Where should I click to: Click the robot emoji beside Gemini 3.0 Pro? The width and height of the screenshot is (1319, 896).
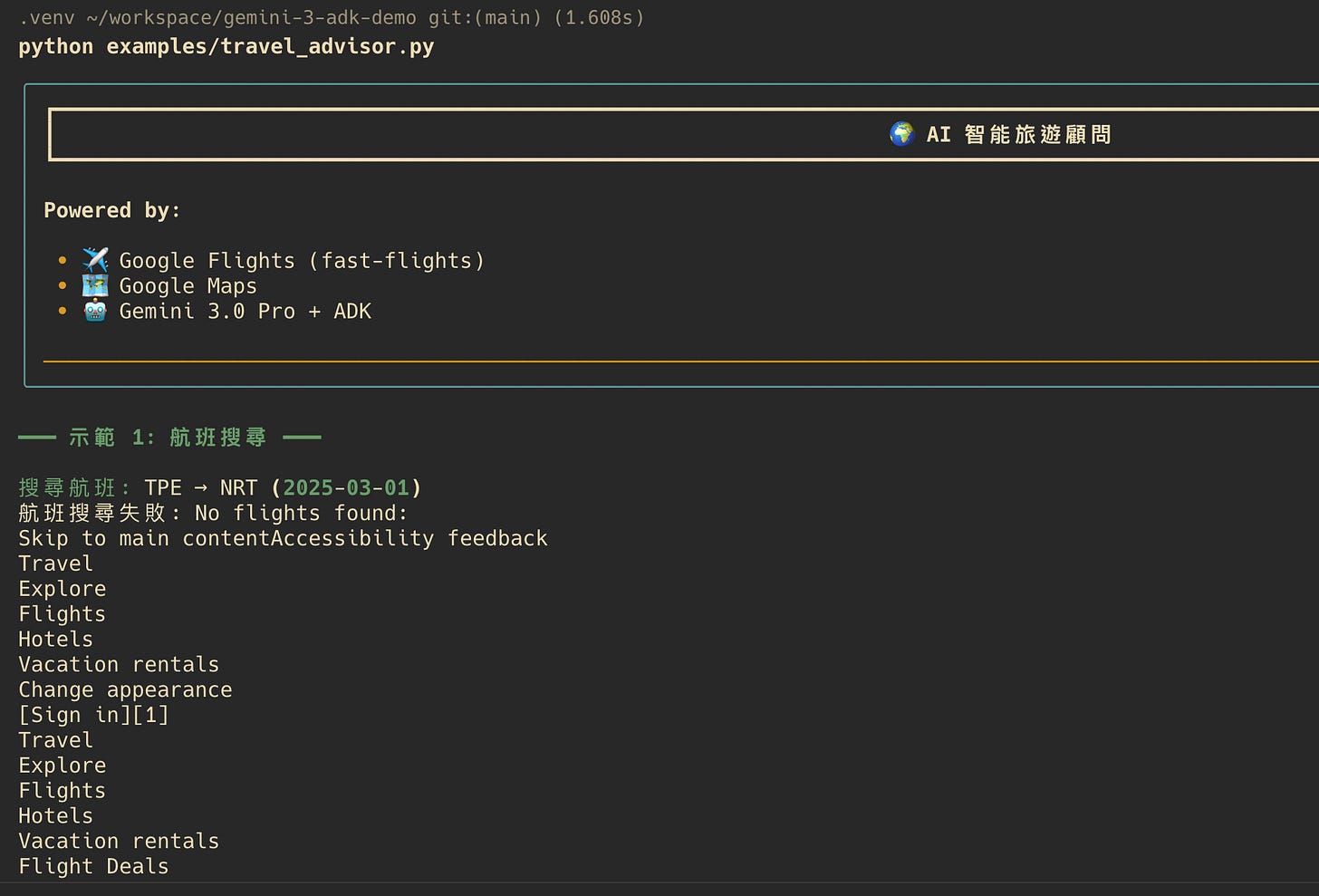pos(95,311)
